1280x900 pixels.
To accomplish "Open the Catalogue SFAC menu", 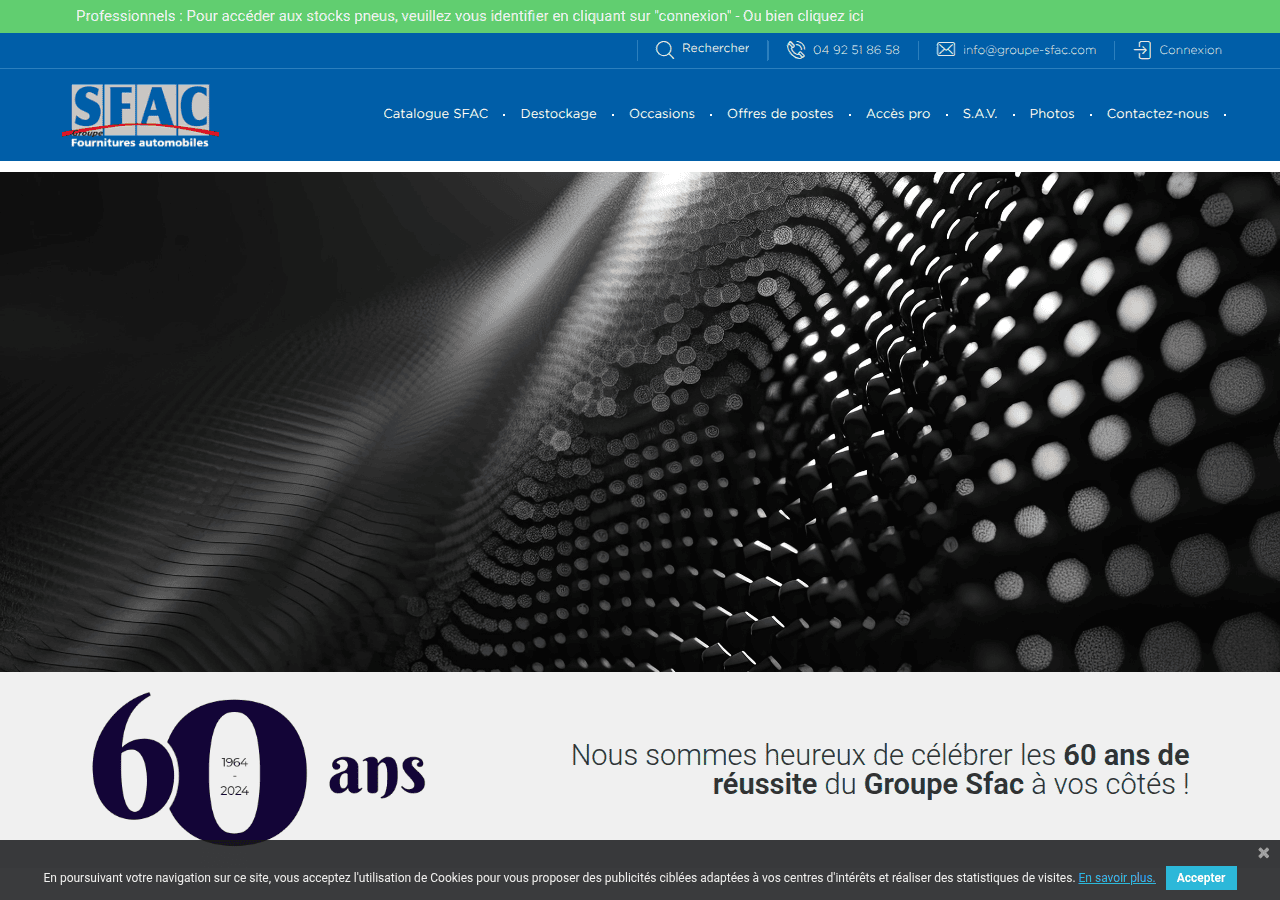I will coord(436,114).
